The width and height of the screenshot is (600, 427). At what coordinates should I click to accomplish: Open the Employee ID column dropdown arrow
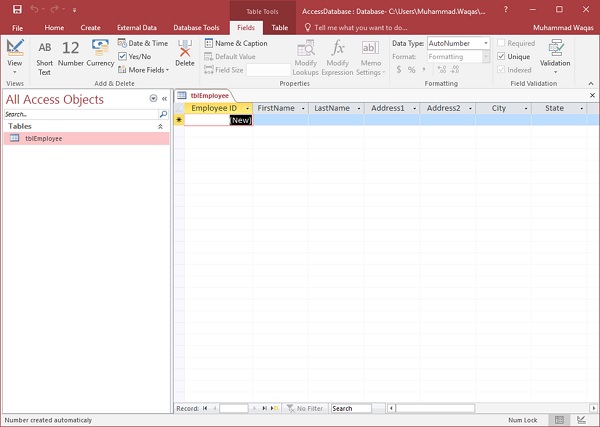[247, 108]
